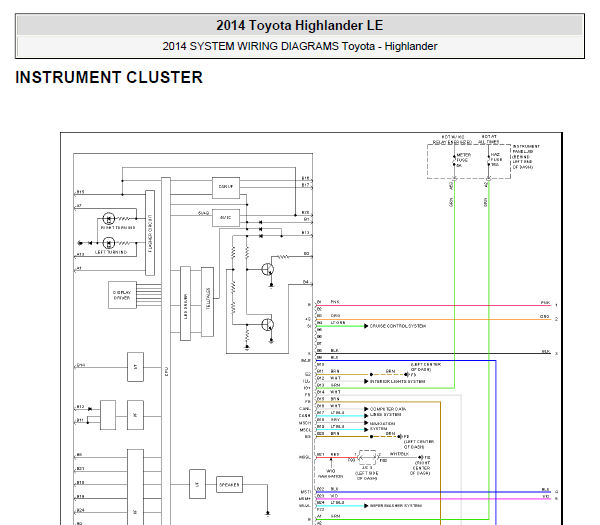Click the "LEFT TURN IND" label

pyautogui.click(x=111, y=252)
